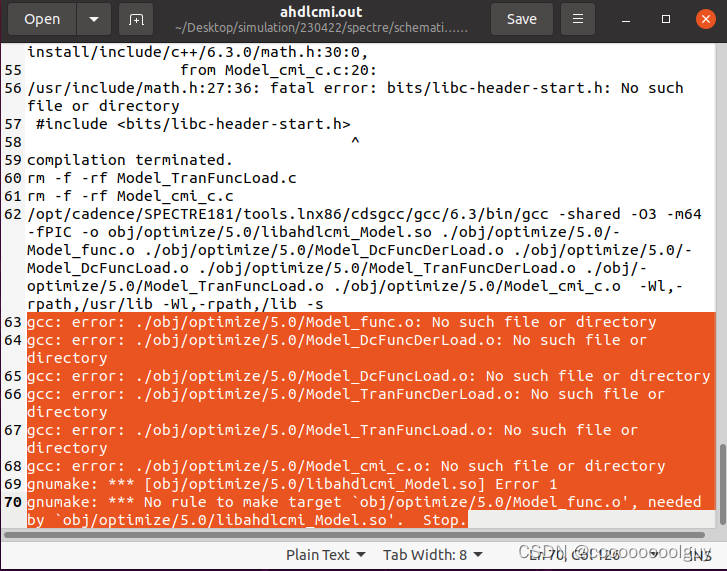Open the Tab Width: 8 dropdown
The width and height of the screenshot is (727, 571).
click(x=433, y=555)
